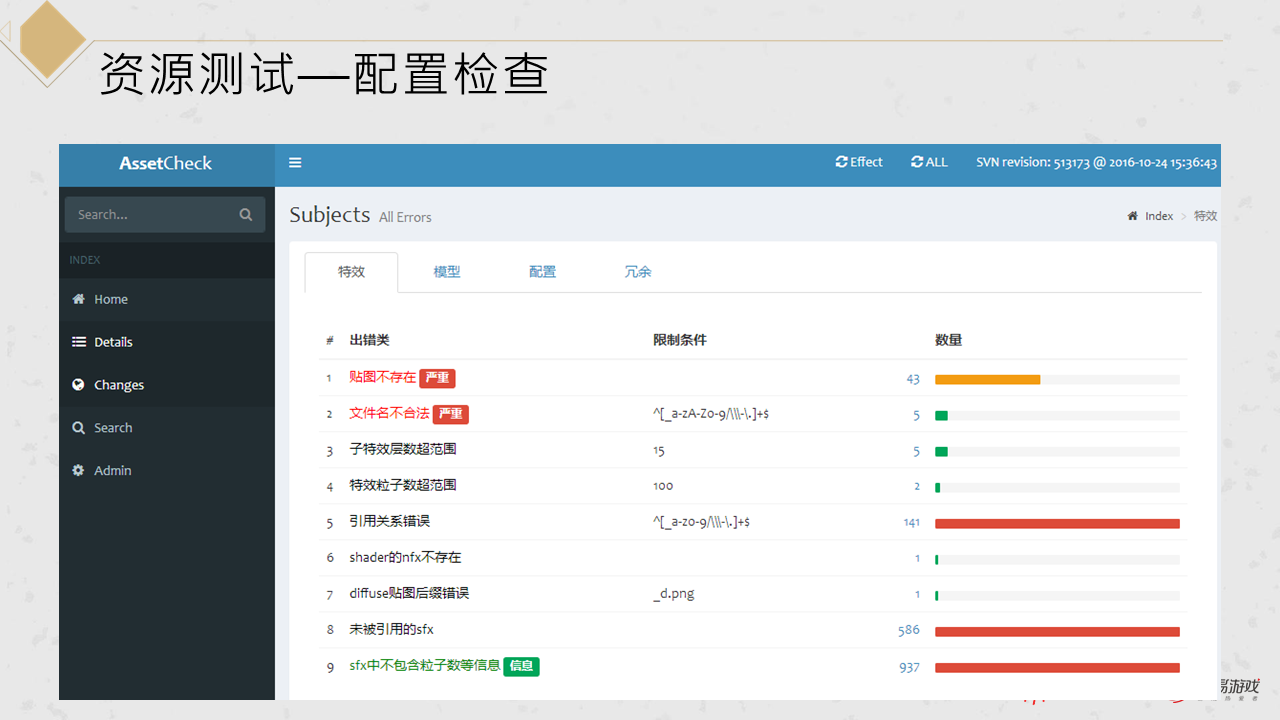Screen dimensions: 1280x720
Task: Click the orange progress bar for 贴图不存在
Action: [988, 379]
